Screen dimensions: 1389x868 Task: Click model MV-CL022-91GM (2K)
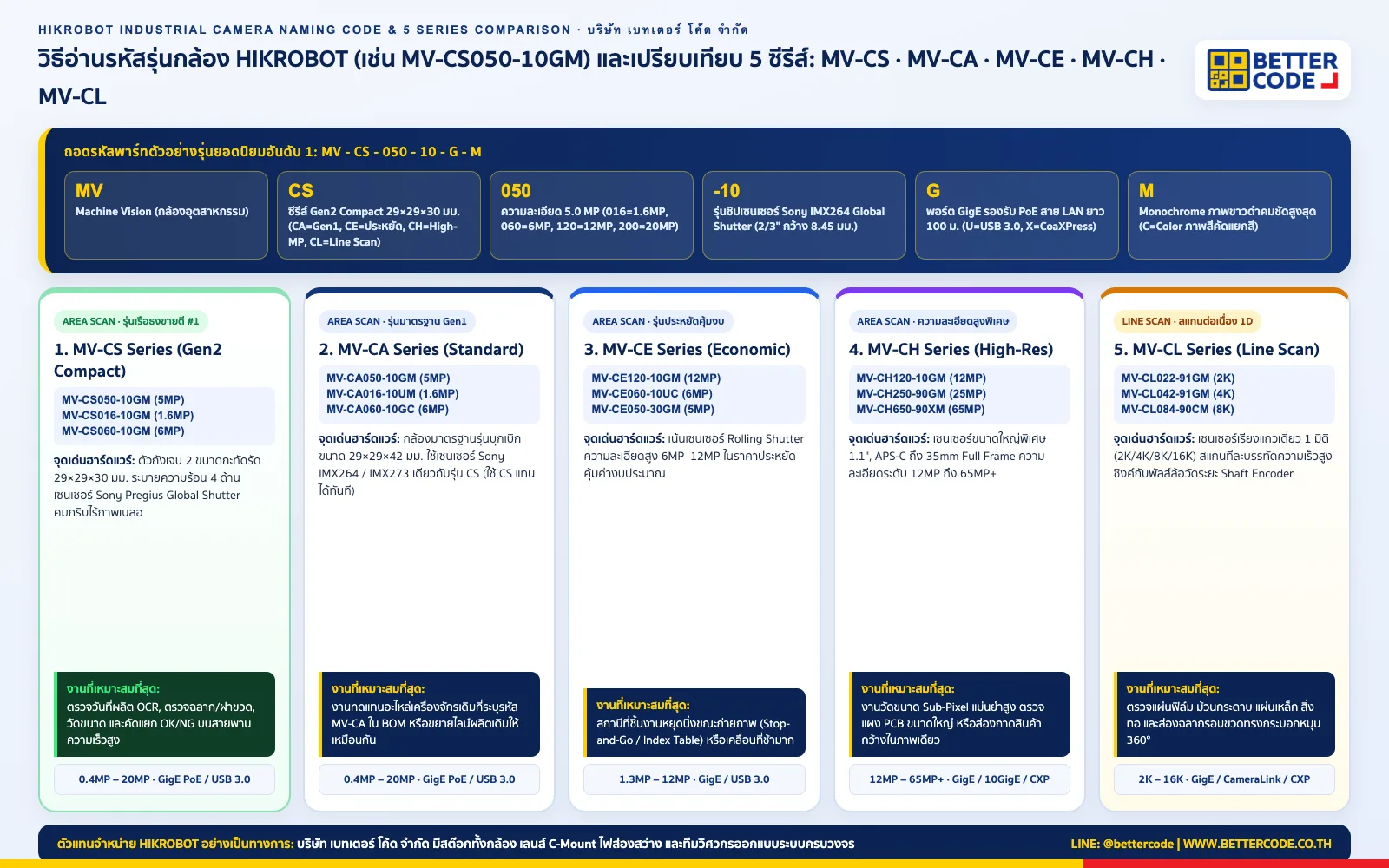pyautogui.click(x=1178, y=378)
